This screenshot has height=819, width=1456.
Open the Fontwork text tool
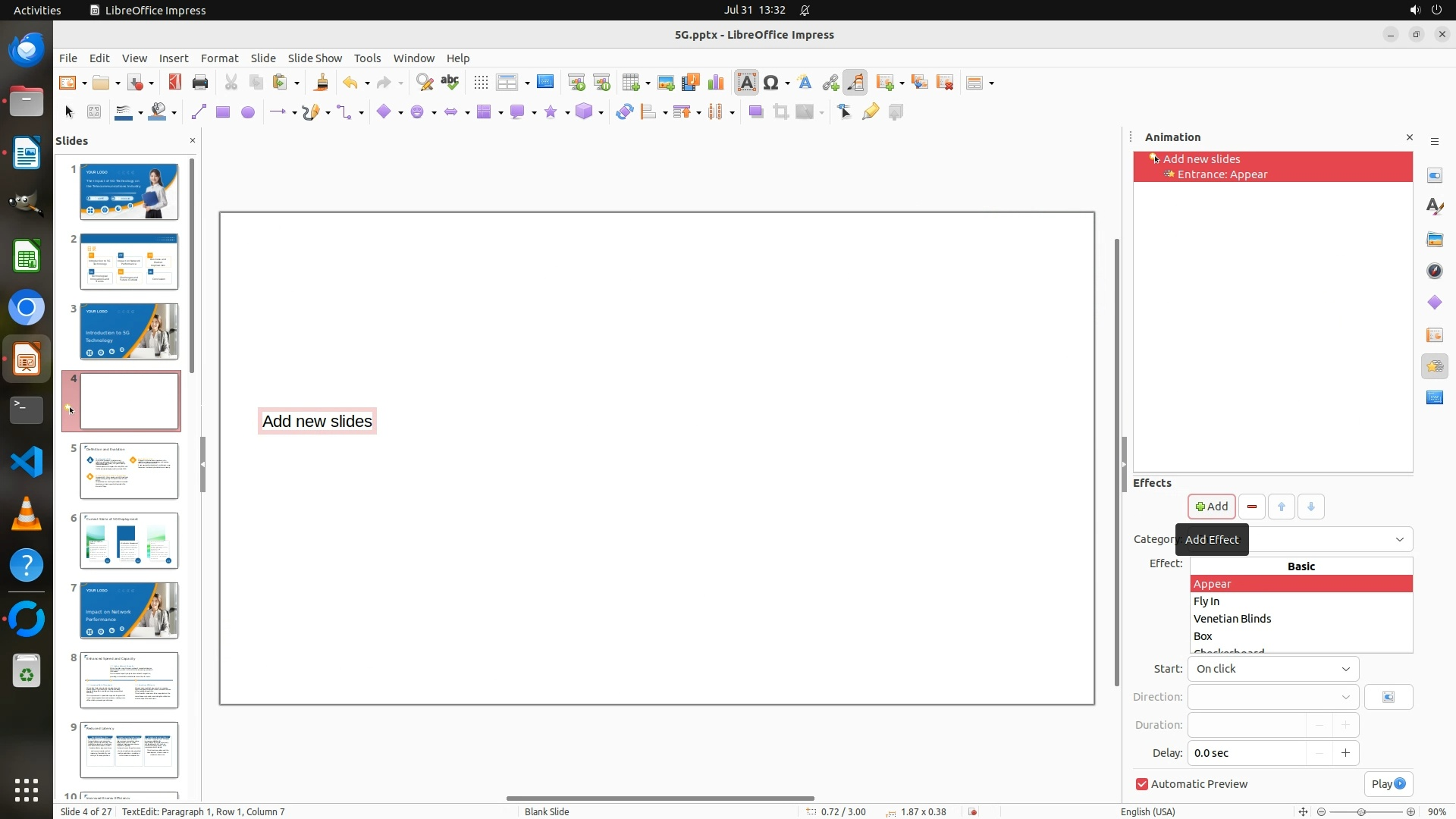click(x=805, y=83)
